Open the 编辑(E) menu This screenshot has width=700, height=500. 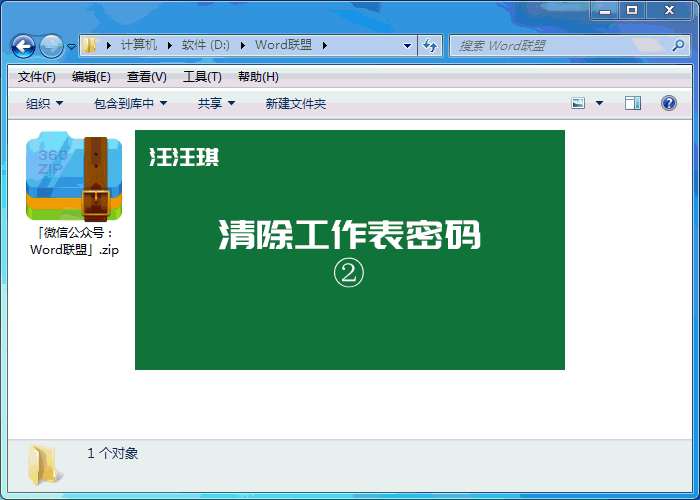(91, 77)
